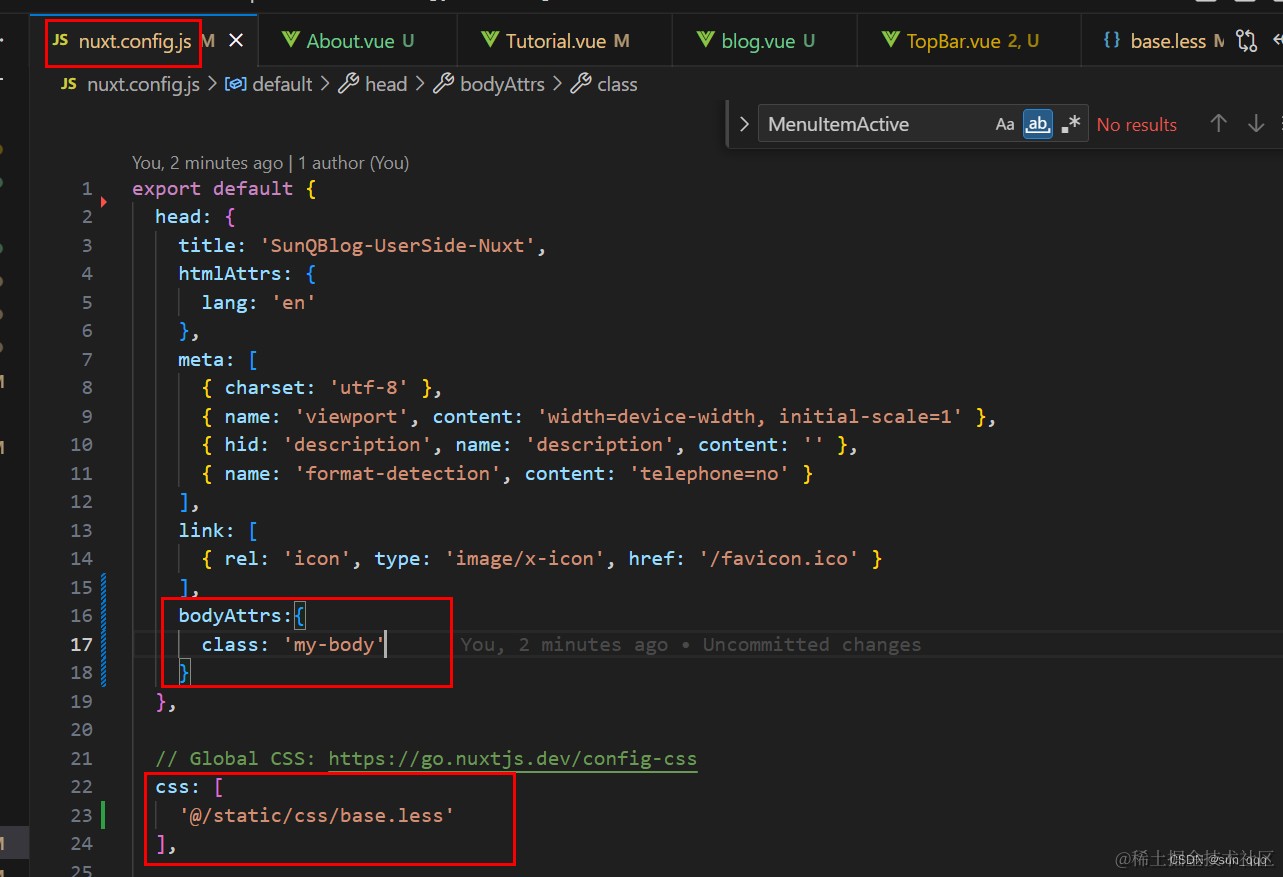Screen dimensions: 1283x877
Task: Click the Vue icon on blog.vue tab
Action: coord(706,40)
